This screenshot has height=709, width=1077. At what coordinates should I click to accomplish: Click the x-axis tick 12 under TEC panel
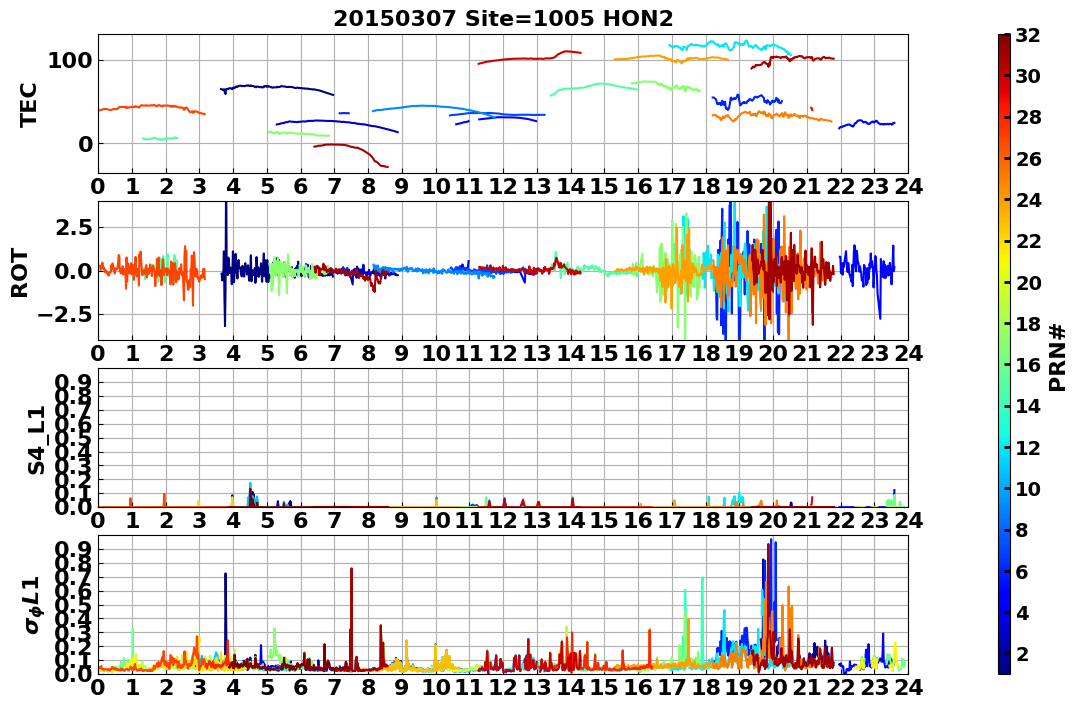point(503,186)
